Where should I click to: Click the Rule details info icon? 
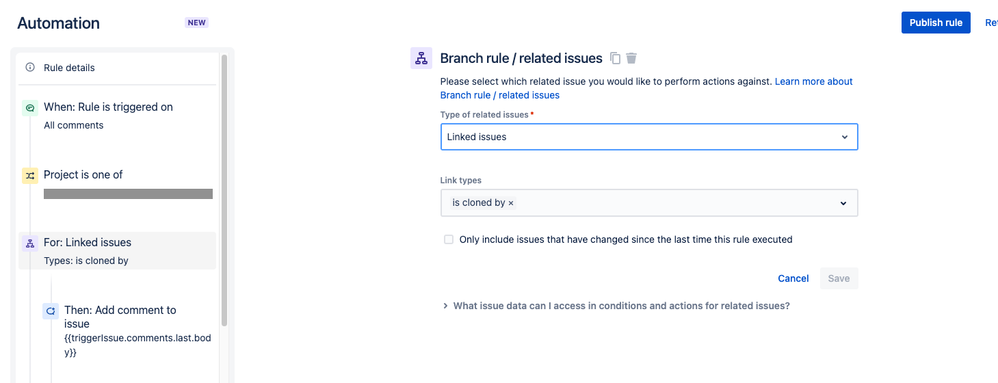click(x=30, y=67)
